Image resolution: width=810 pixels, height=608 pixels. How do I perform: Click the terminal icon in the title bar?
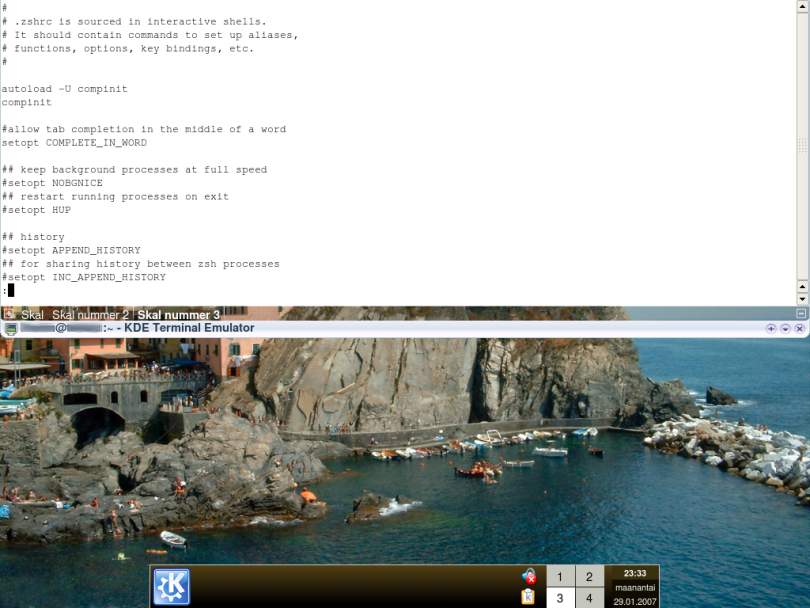pyautogui.click(x=10, y=328)
